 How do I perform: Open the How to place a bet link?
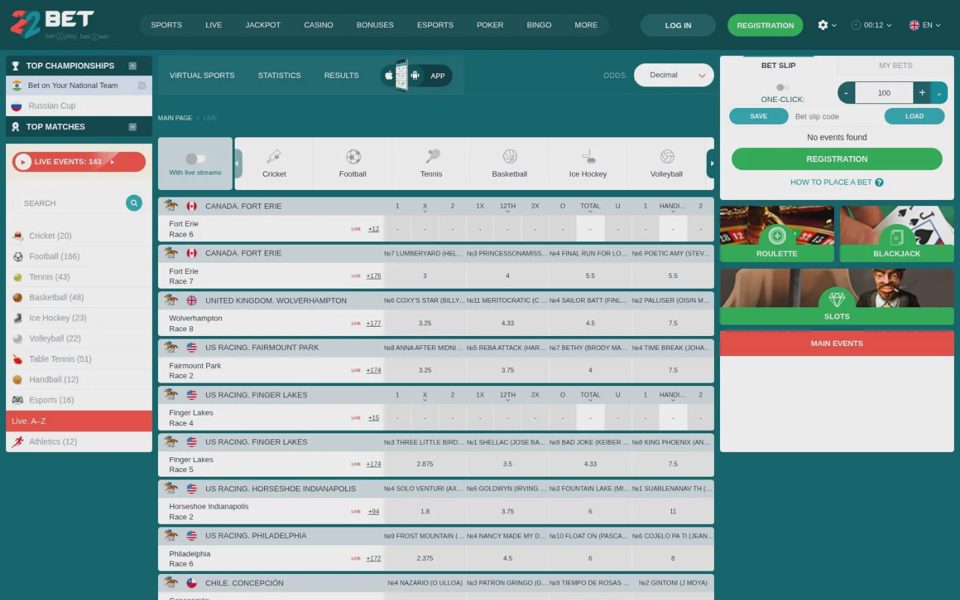point(836,182)
